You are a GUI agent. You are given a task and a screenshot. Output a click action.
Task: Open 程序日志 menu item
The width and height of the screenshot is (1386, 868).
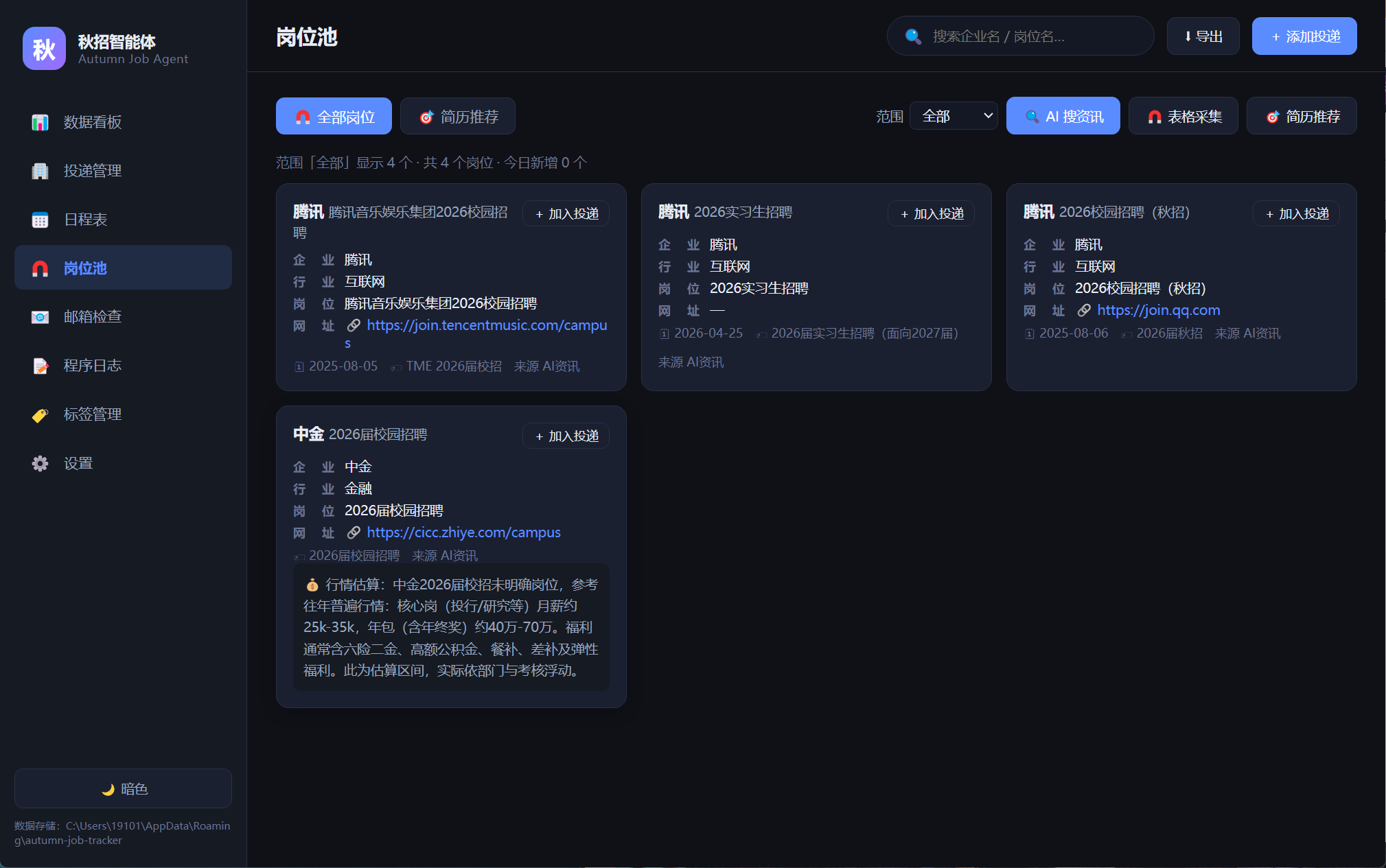click(x=123, y=366)
